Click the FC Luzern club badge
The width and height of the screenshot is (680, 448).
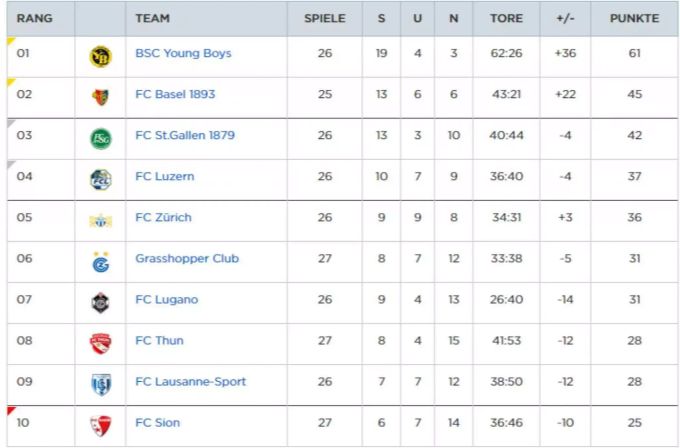coord(101,180)
